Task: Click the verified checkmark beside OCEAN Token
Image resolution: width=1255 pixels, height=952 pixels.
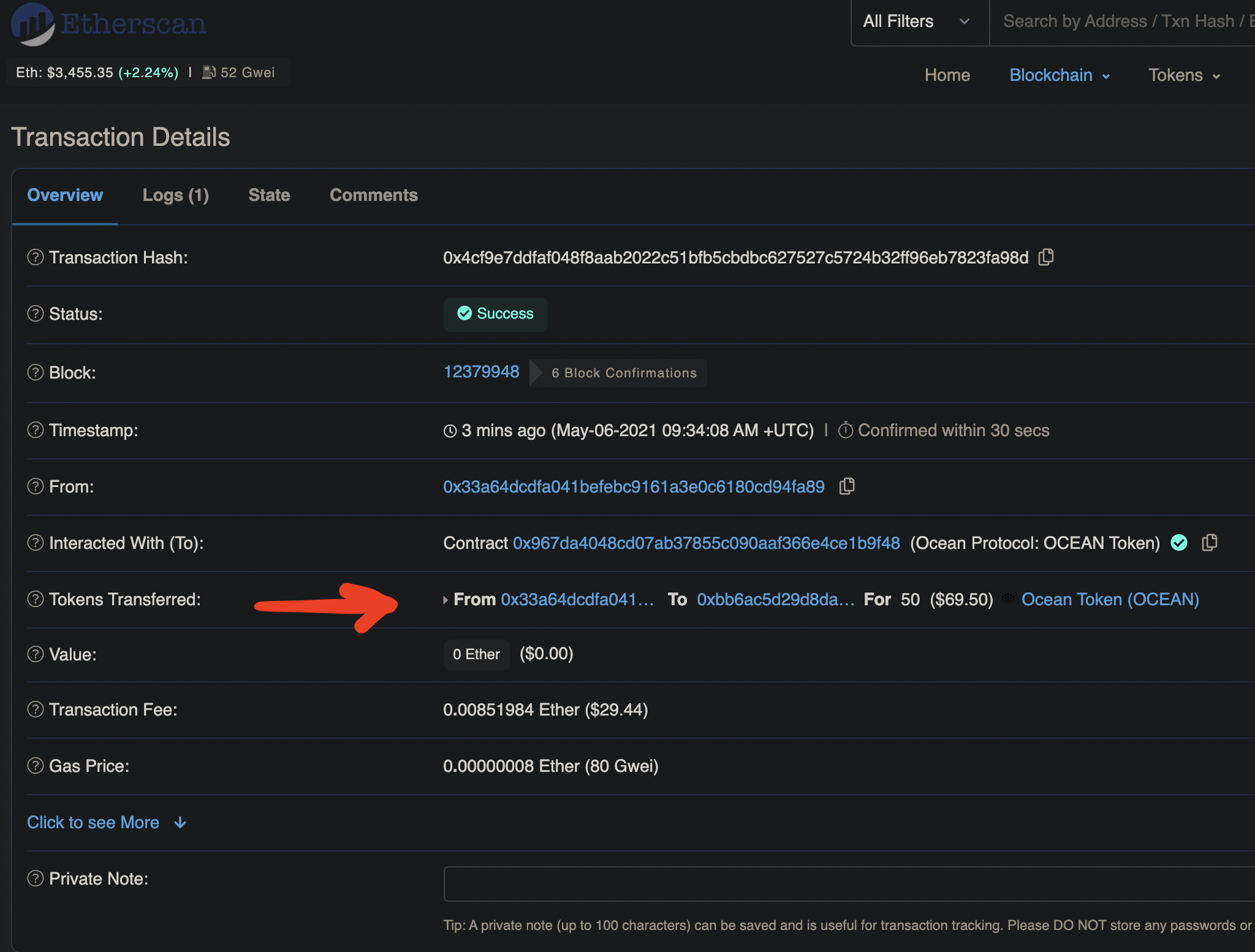Action: [1179, 543]
